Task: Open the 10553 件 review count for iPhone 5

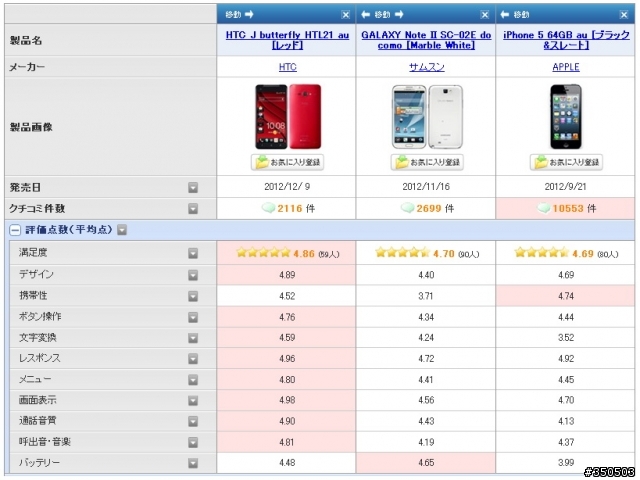Action: [574, 209]
